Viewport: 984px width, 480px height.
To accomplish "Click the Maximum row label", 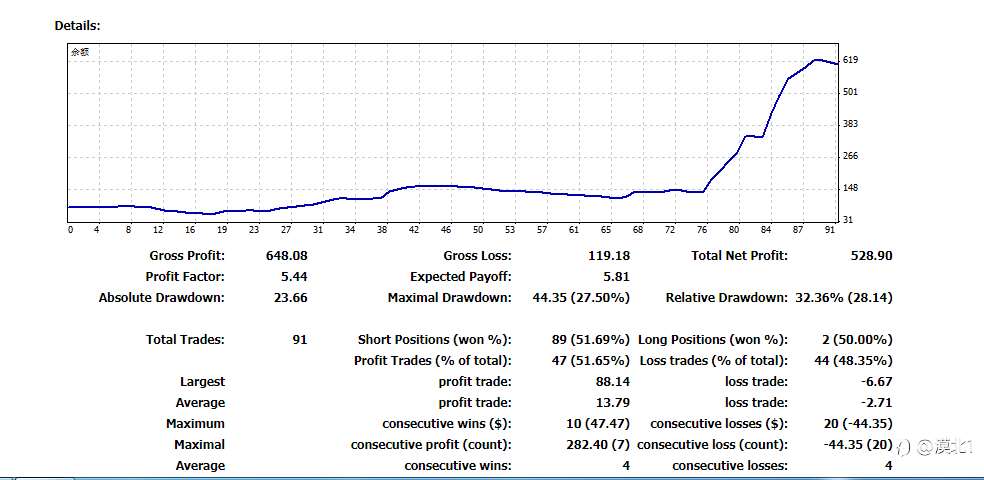I will pyautogui.click(x=195, y=424).
